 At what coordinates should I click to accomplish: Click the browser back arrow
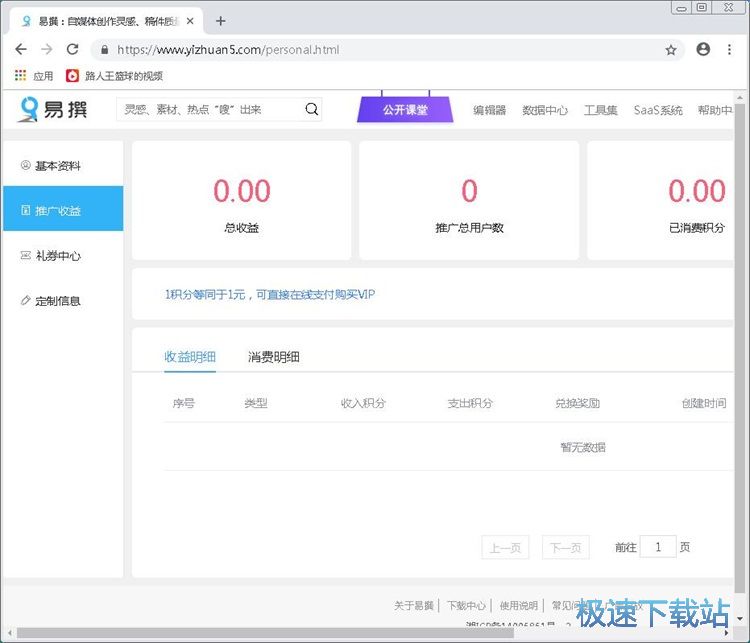point(21,49)
